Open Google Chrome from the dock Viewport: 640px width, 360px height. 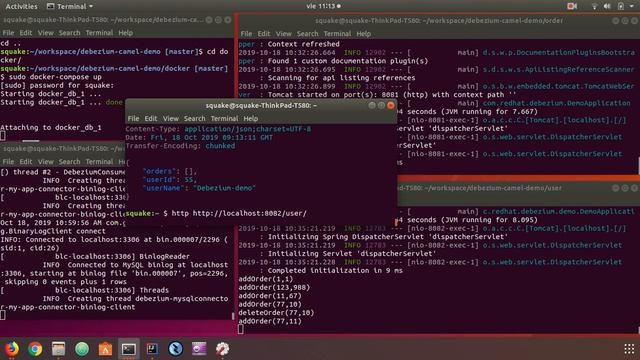[x=35, y=349]
